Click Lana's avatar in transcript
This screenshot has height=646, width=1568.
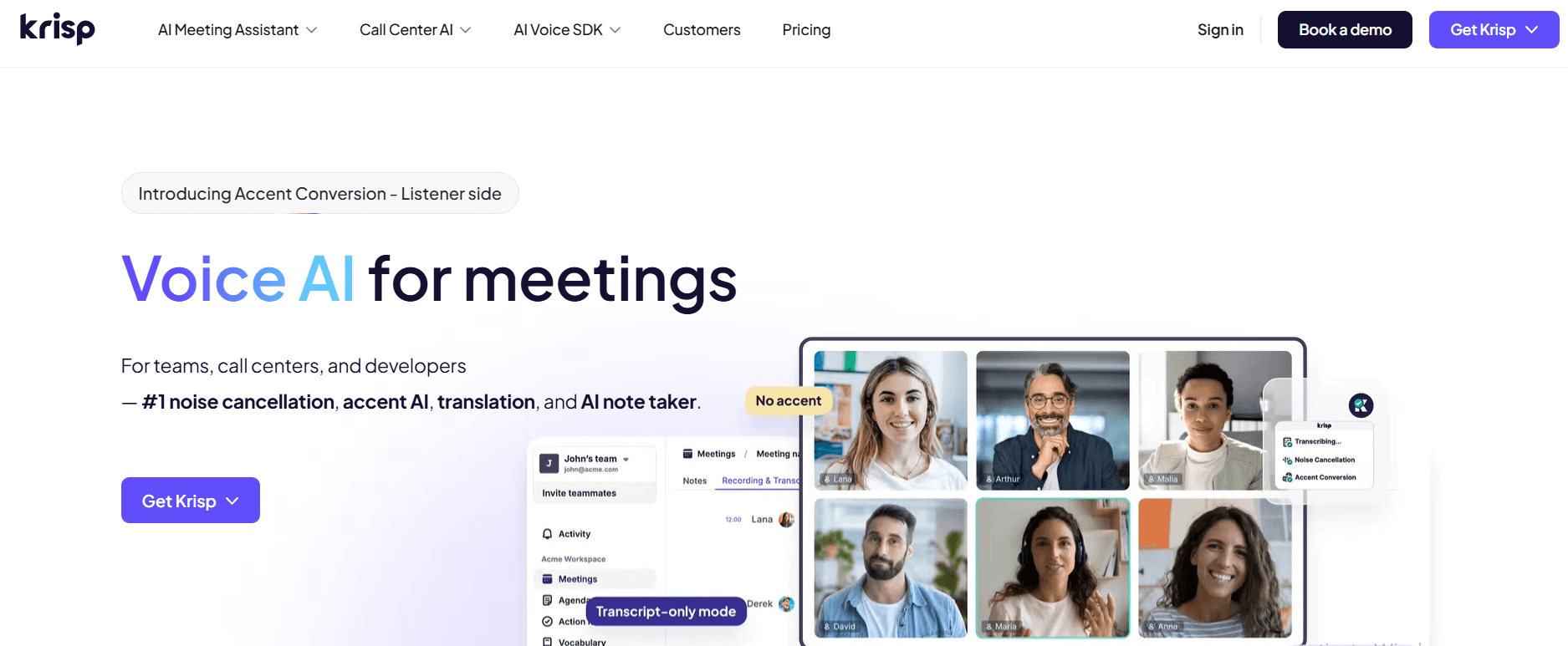click(786, 520)
